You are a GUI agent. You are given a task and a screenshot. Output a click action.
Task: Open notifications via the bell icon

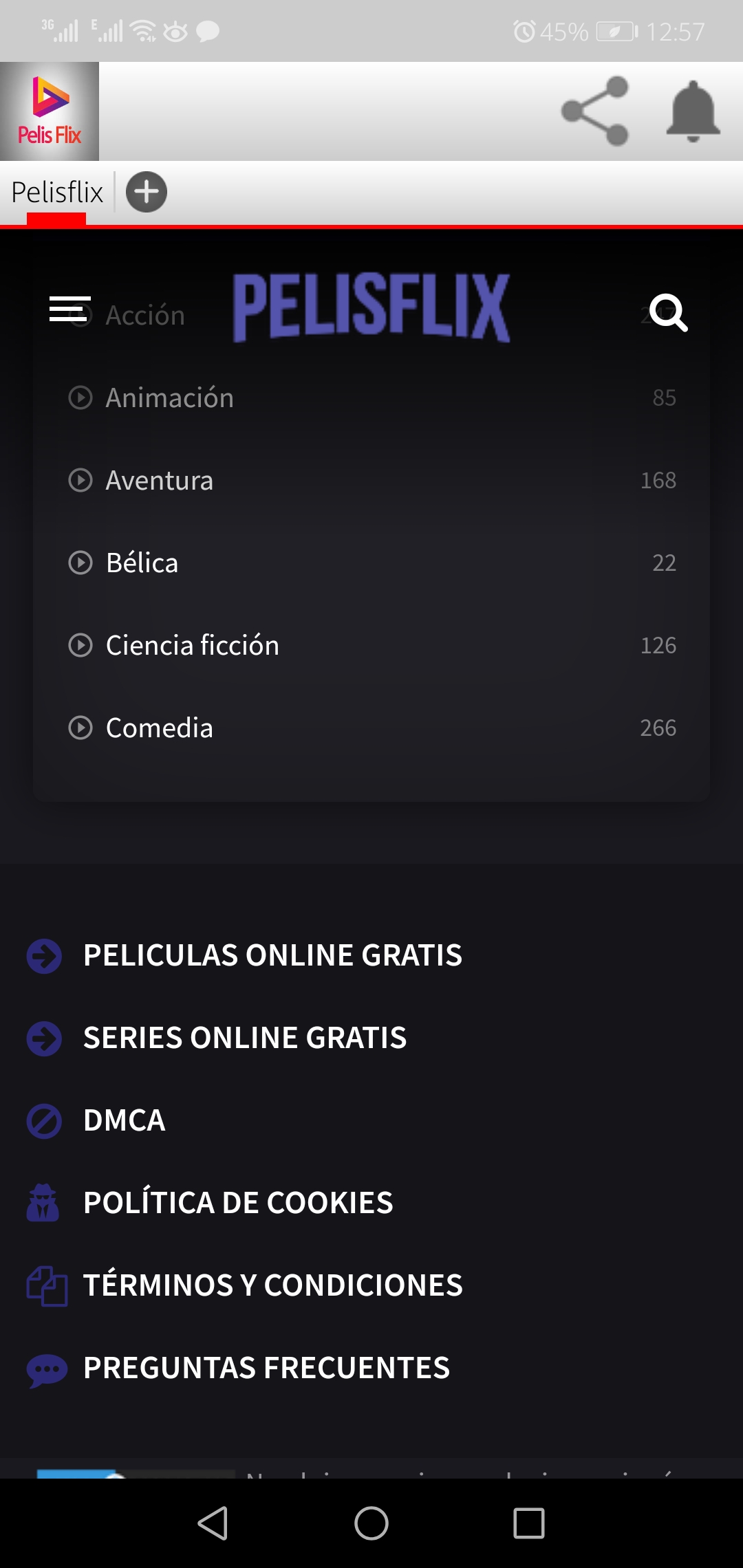click(x=693, y=111)
